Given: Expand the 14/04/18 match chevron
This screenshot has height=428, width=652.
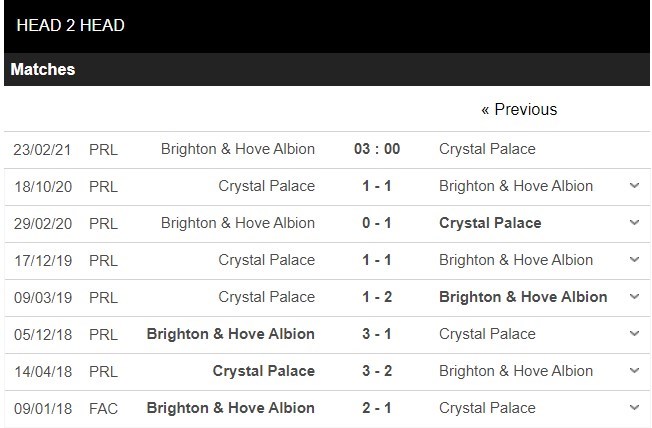Looking at the screenshot, I should coord(633,371).
